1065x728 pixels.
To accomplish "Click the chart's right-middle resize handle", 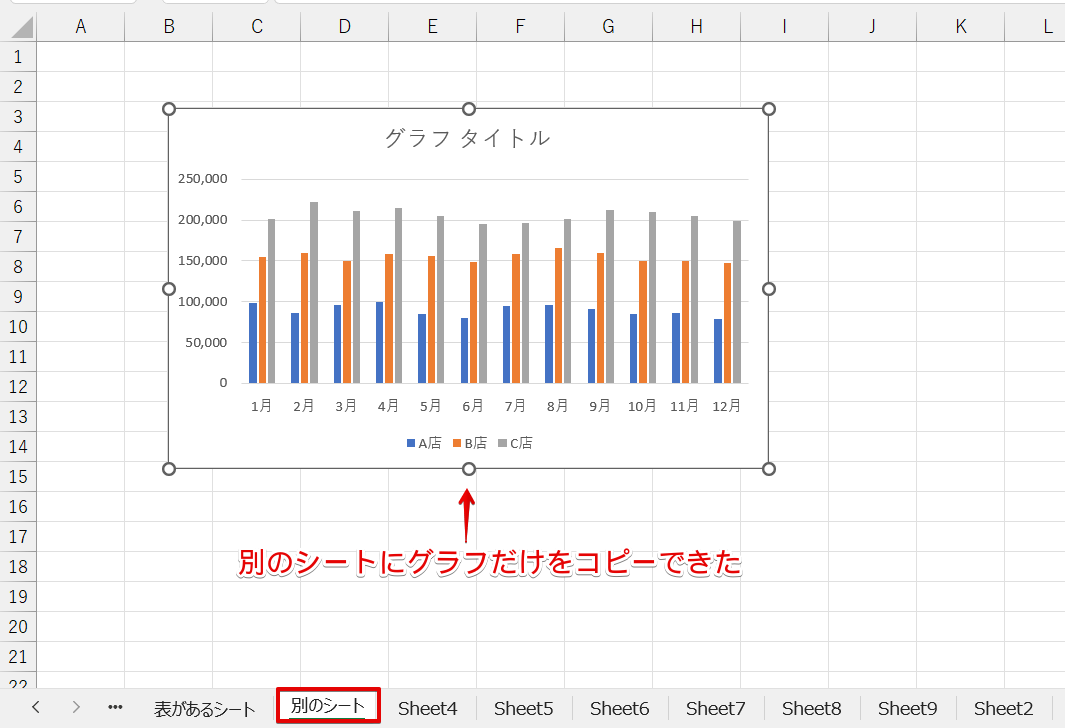I will [x=769, y=289].
